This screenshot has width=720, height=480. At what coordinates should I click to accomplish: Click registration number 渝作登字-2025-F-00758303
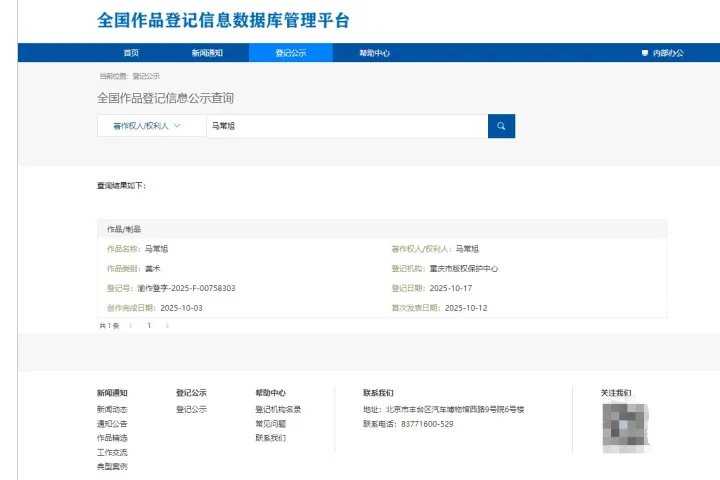point(186,288)
